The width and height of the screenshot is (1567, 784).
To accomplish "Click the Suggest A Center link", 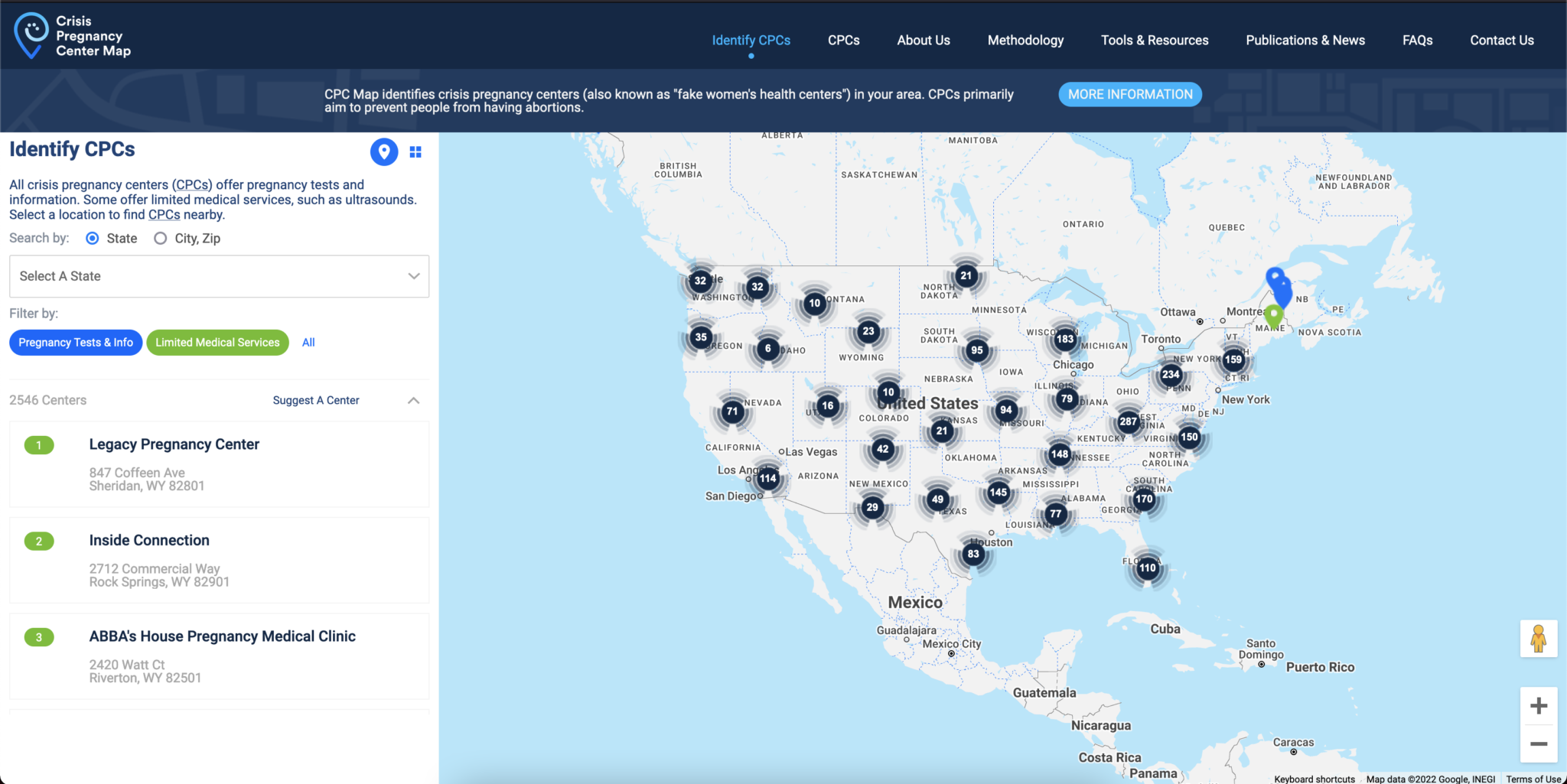I will (x=315, y=400).
